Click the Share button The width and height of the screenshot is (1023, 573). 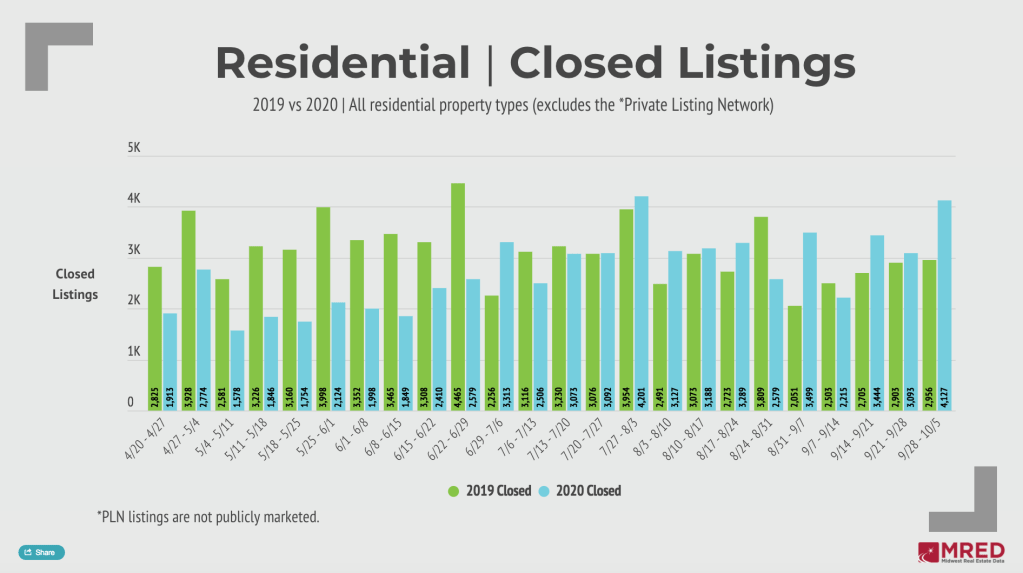click(x=41, y=552)
